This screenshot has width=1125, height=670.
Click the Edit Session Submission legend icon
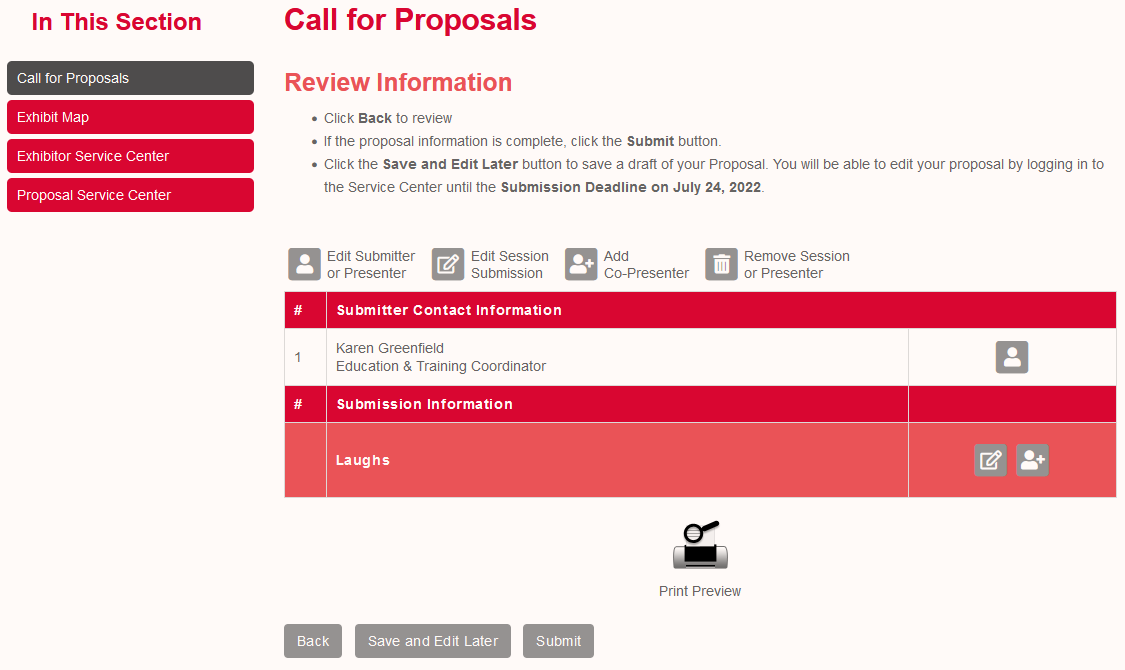(448, 264)
